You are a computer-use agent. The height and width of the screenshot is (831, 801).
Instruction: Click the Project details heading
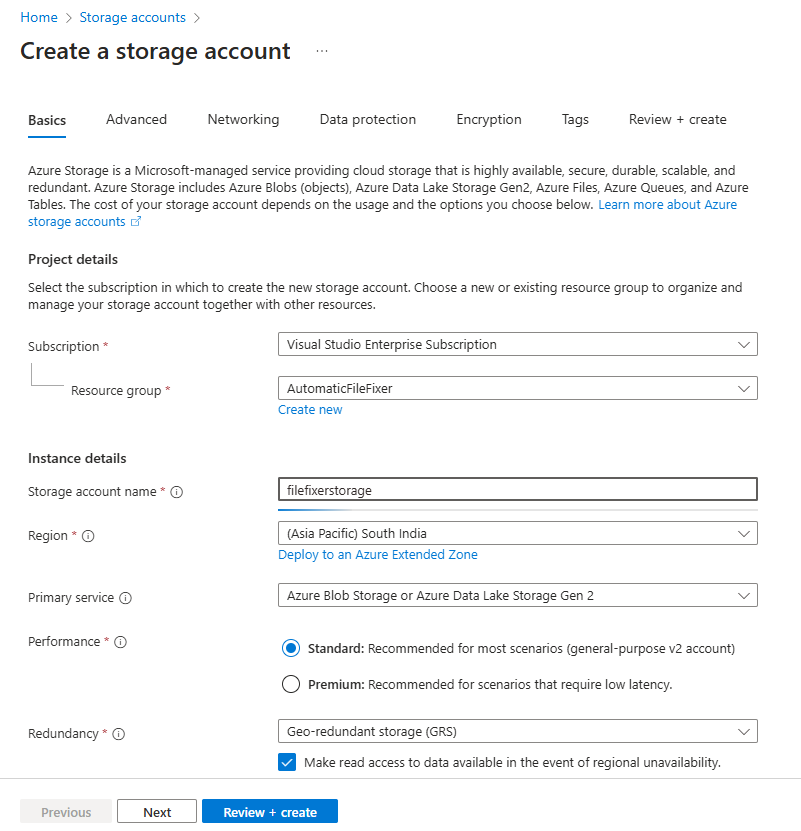pos(73,259)
